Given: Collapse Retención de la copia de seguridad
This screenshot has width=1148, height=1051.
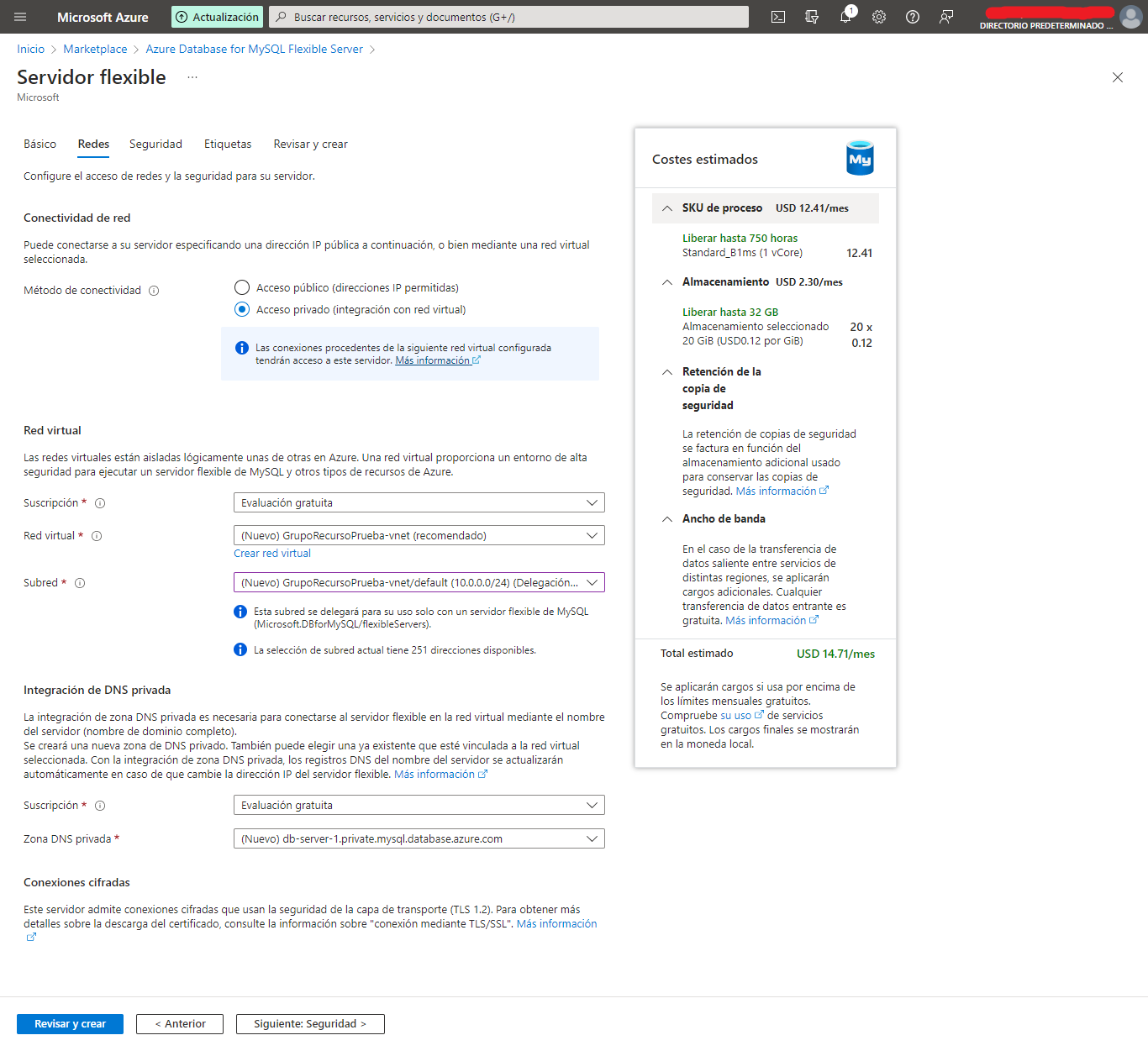Looking at the screenshot, I should (x=667, y=372).
